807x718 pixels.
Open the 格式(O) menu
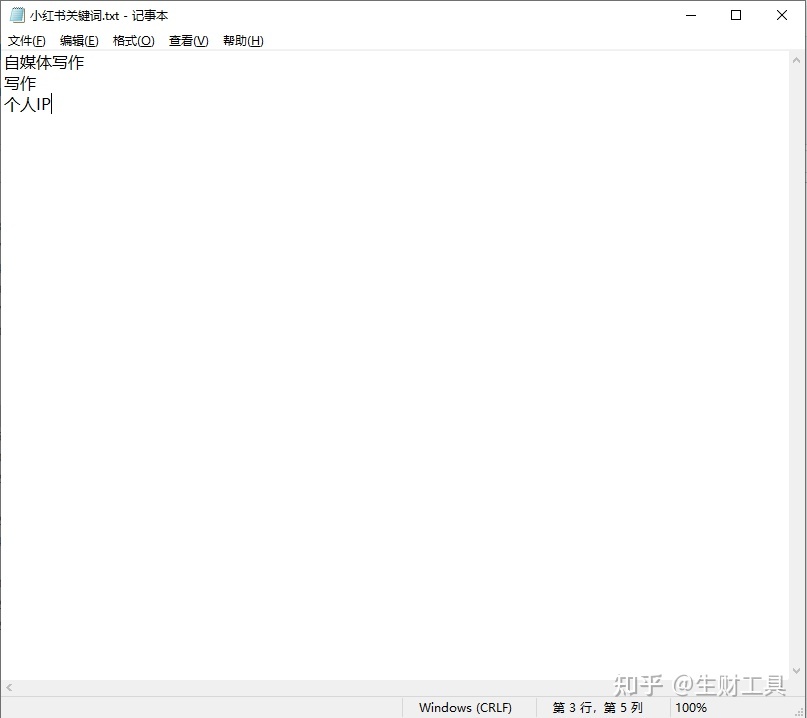coord(133,41)
